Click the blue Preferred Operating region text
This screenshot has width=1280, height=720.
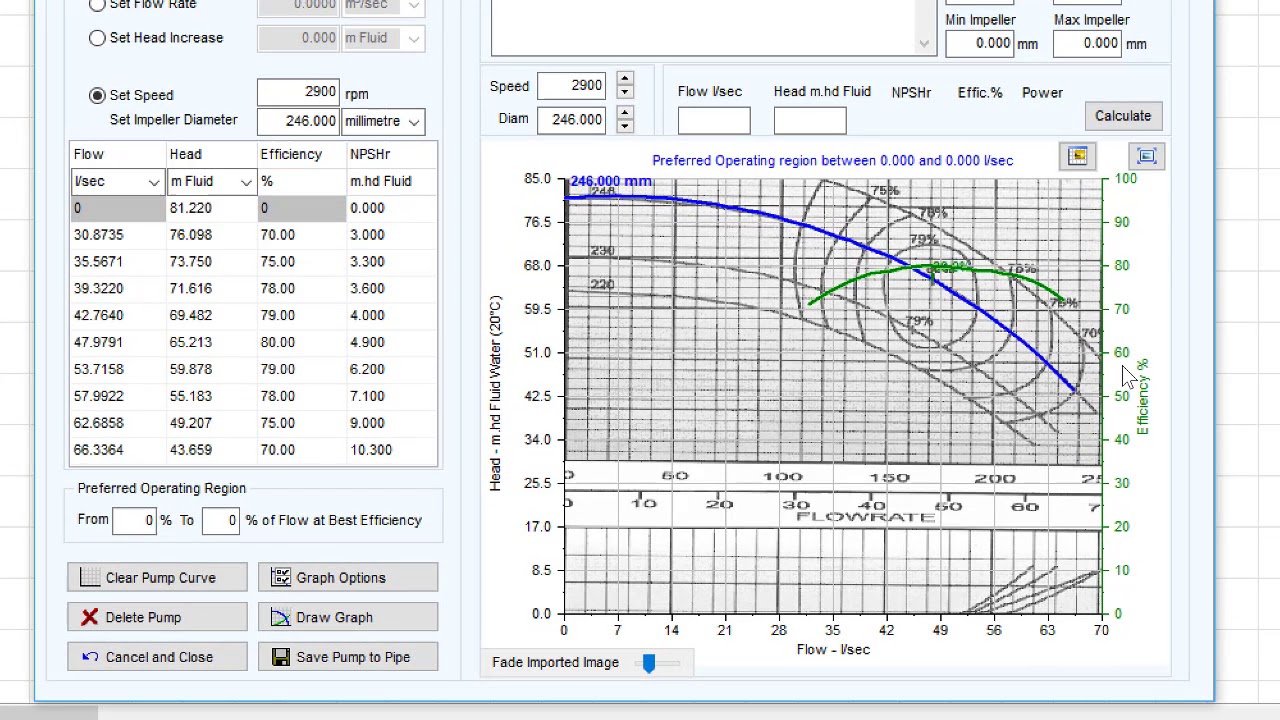(832, 160)
